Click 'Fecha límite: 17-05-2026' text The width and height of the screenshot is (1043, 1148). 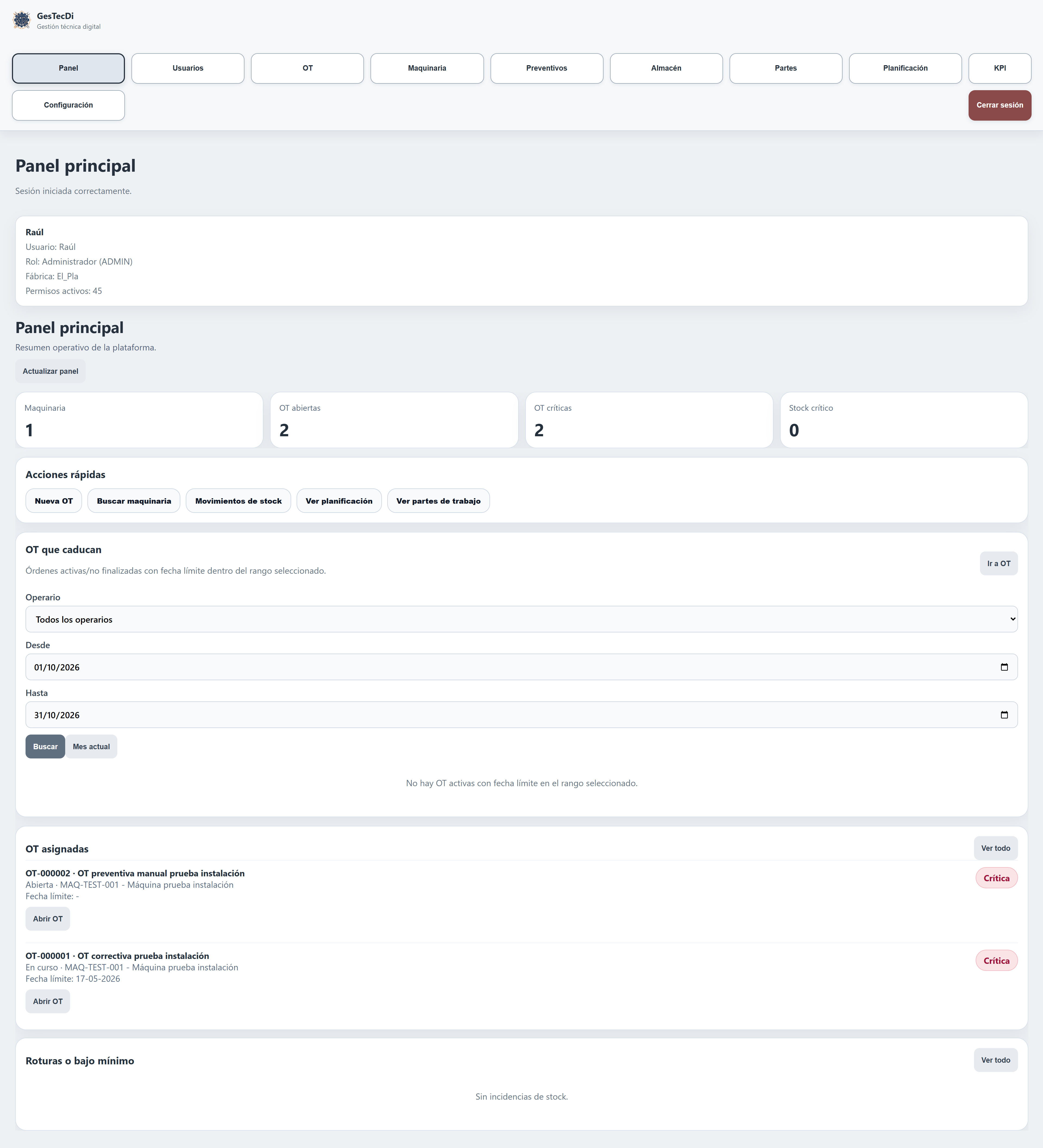coord(73,978)
